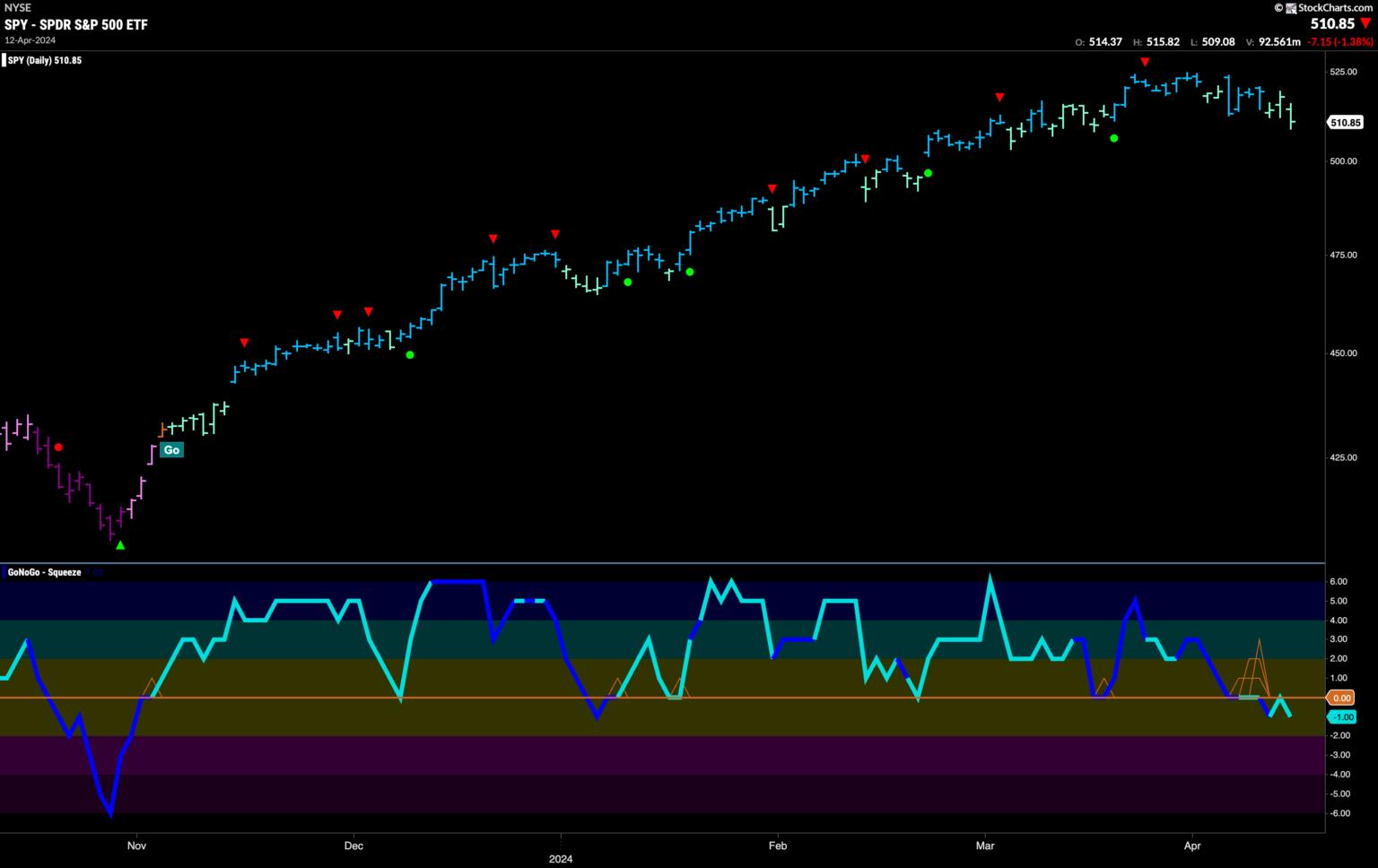Click the red dot near the pink bars
This screenshot has height=868, width=1378.
coord(58,447)
